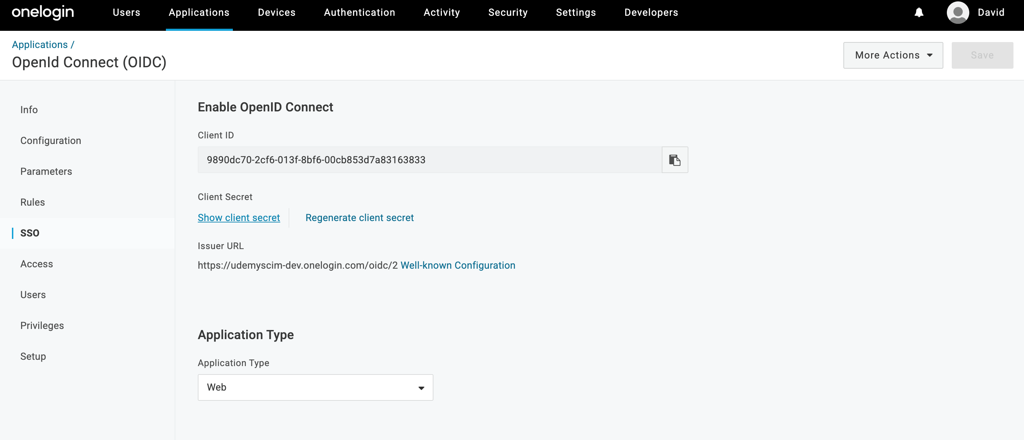Click the Client ID field
The width and height of the screenshot is (1024, 440).
point(430,160)
